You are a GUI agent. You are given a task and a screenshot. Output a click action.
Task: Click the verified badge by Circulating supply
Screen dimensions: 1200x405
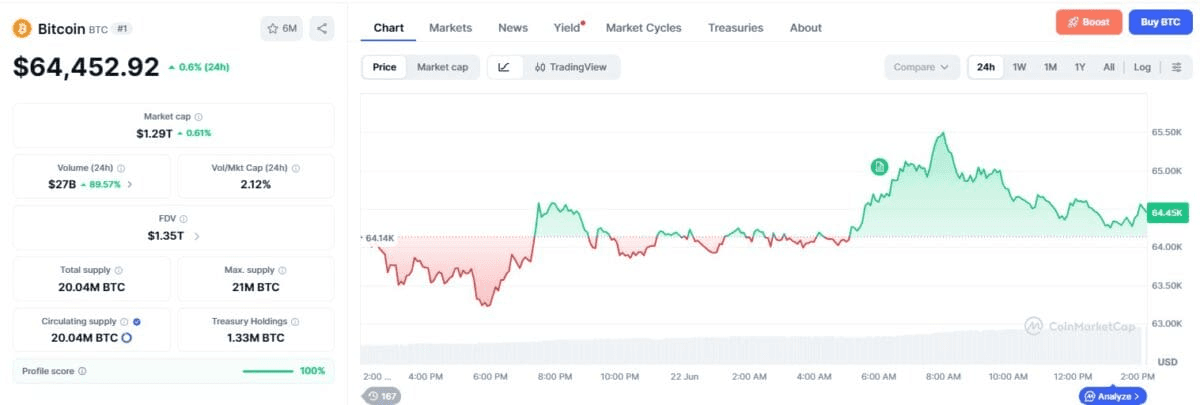[x=137, y=322]
